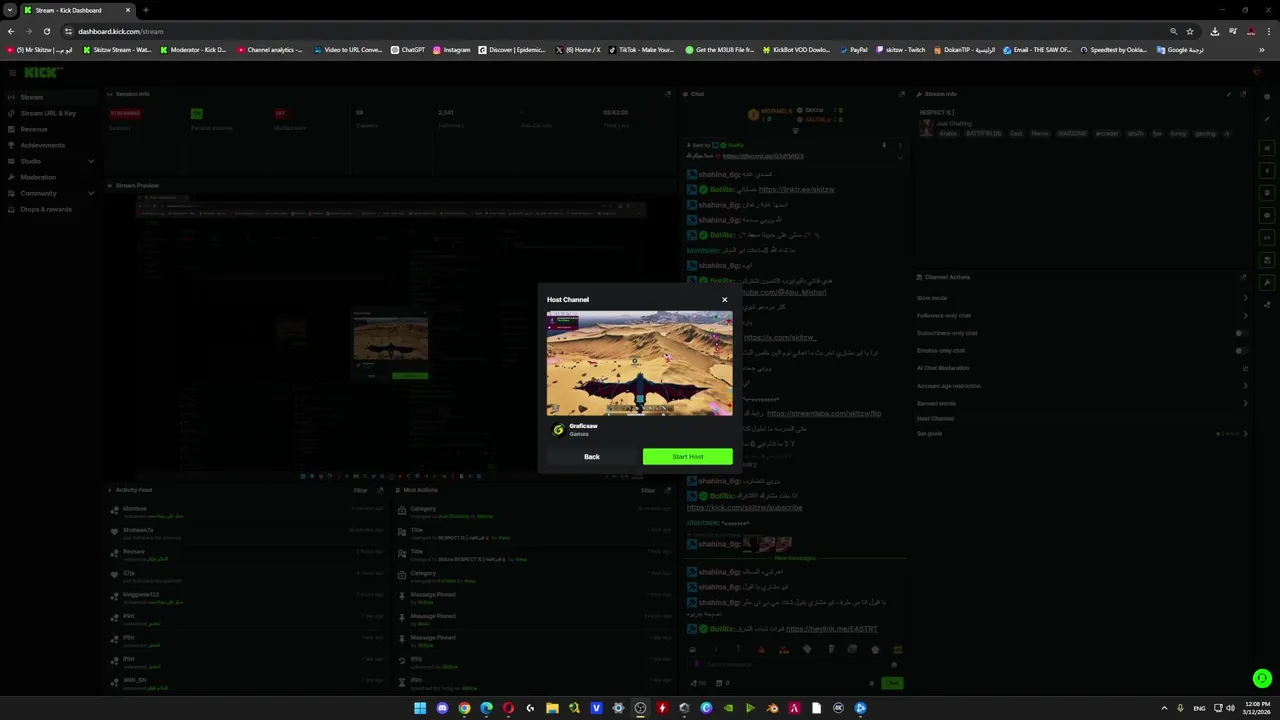Toggle the dashboard hamburger menu icon
Viewport: 1280px width, 720px height.
coord(12,72)
